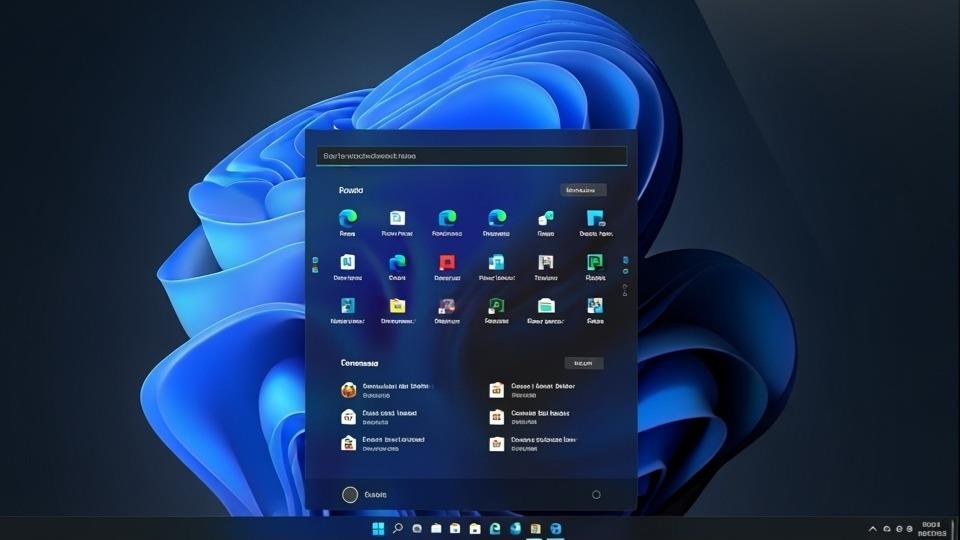Go to next pinned page via side dot indicator
Image resolution: width=960 pixels, height=540 pixels.
pyautogui.click(x=626, y=270)
